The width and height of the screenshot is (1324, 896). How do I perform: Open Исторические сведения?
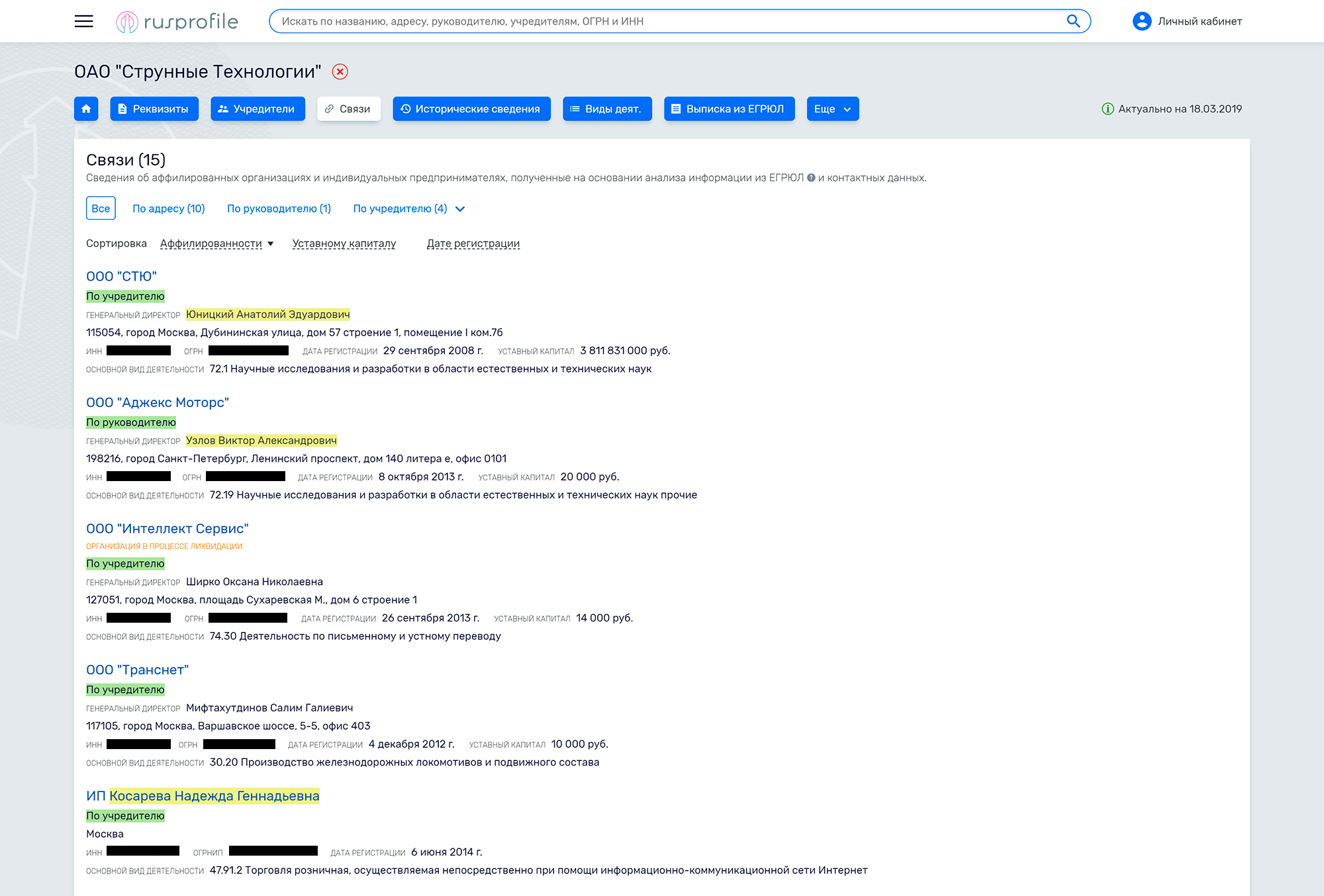(x=471, y=109)
